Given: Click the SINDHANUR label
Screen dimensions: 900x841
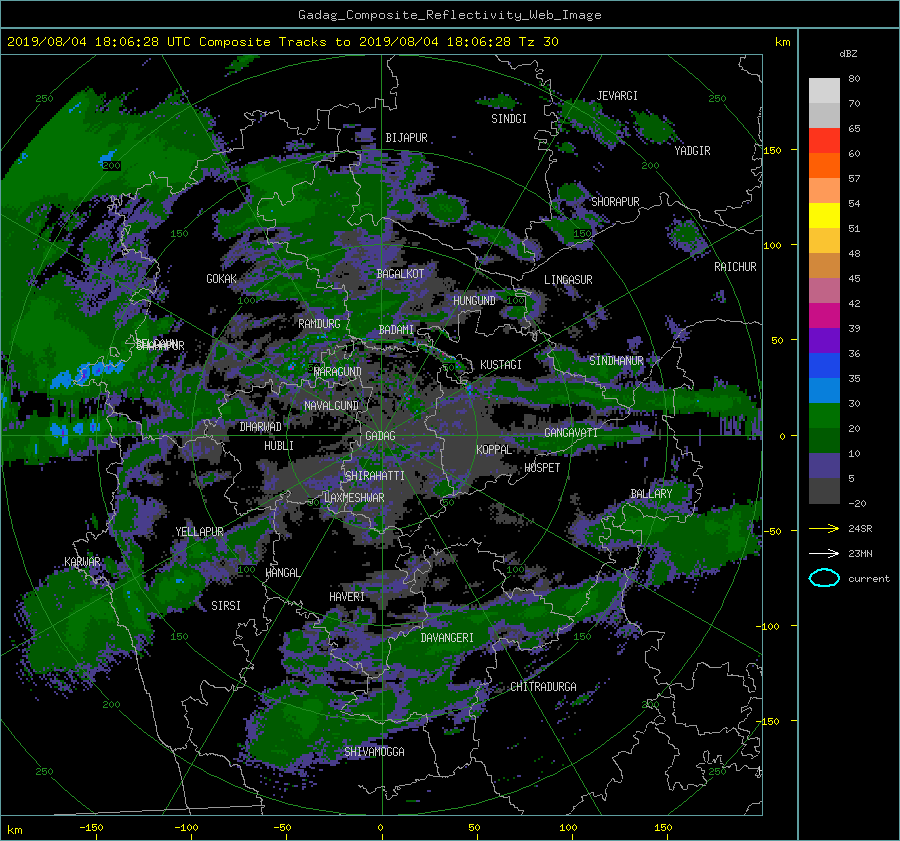Looking at the screenshot, I should click(x=616, y=361).
